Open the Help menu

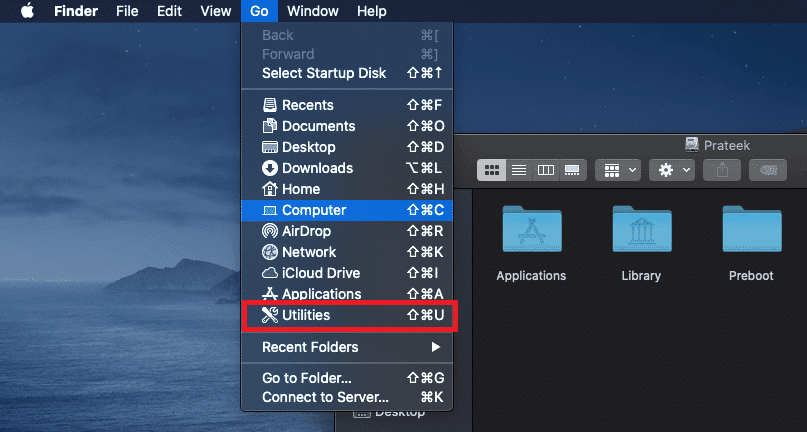tap(372, 11)
